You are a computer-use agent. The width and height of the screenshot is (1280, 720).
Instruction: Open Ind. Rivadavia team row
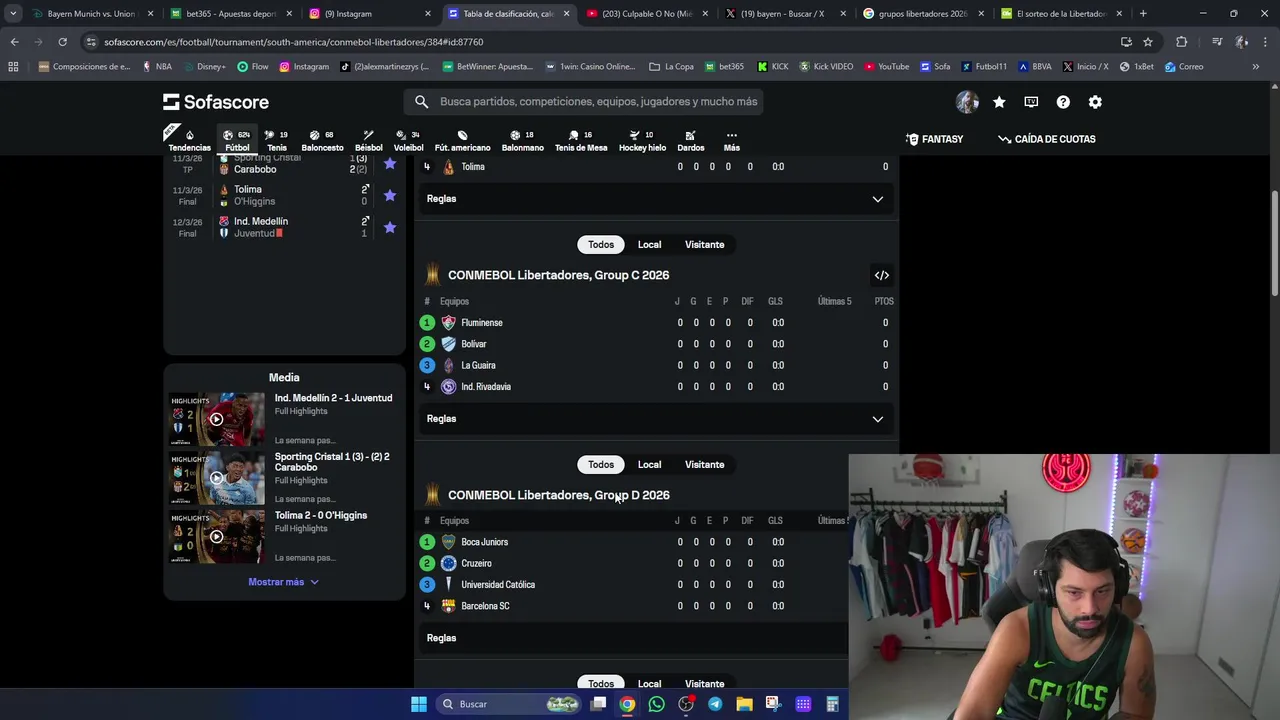(x=657, y=386)
